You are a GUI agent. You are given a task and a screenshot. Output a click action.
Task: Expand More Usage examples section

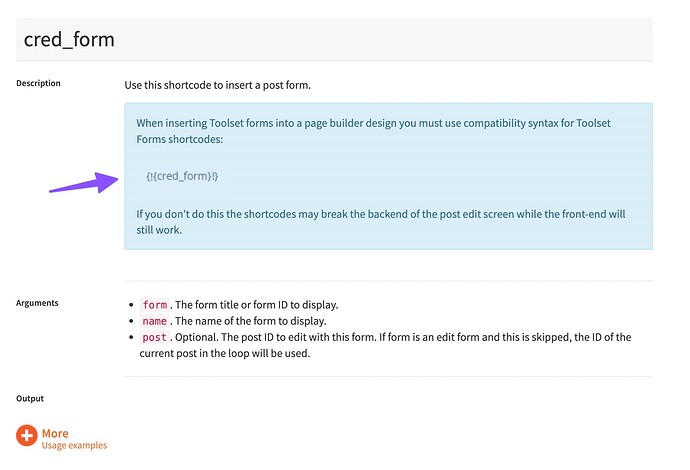coord(62,438)
